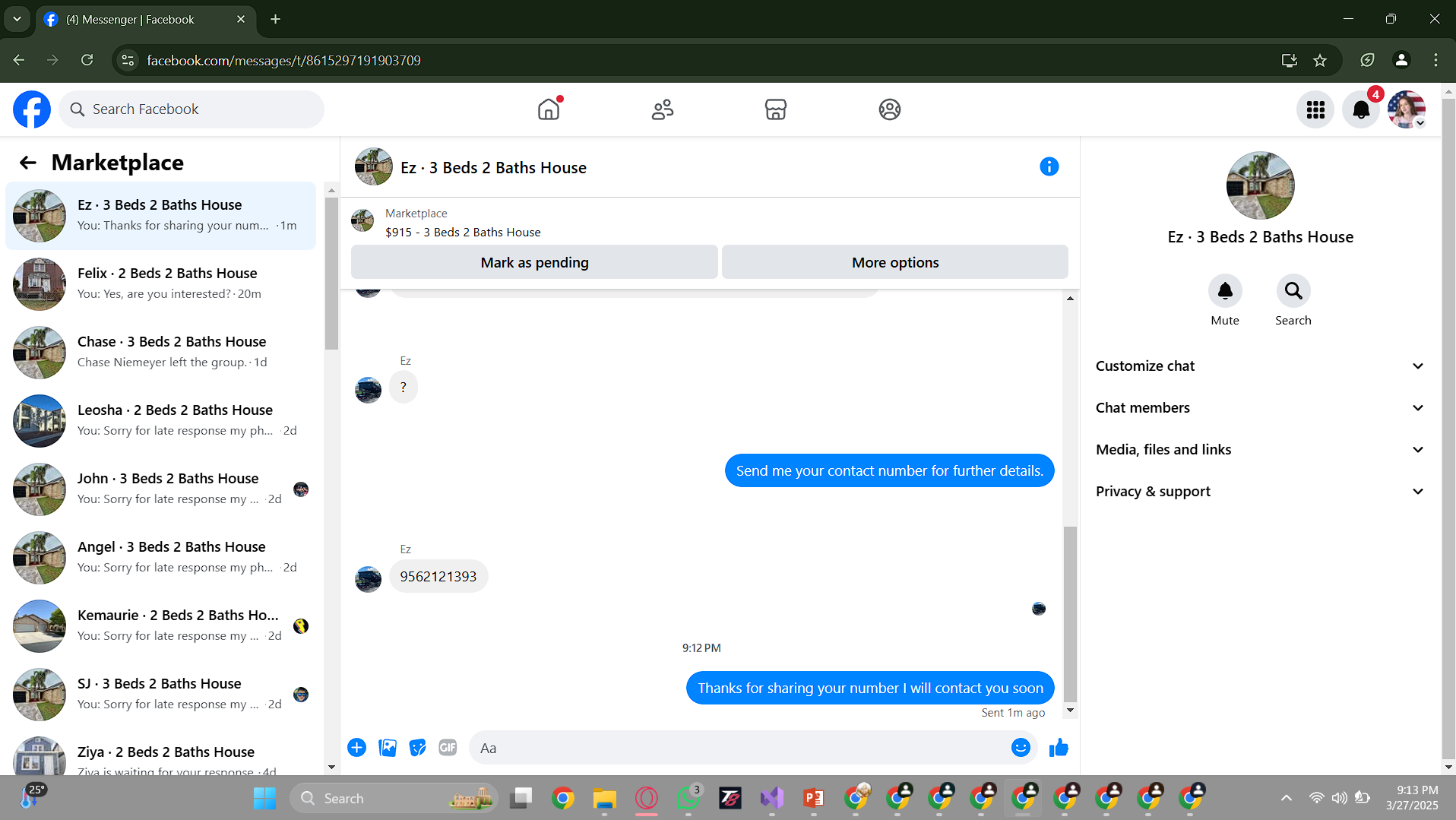This screenshot has width=1456, height=820.
Task: Show conversation information with the info icon
Action: [1049, 166]
